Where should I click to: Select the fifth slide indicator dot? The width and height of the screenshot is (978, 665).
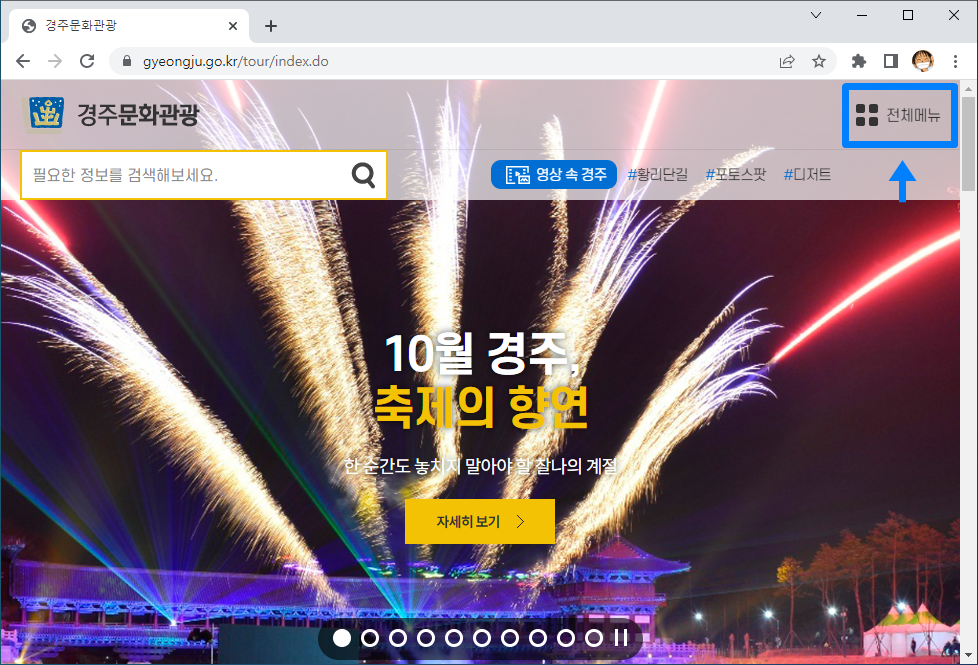454,638
